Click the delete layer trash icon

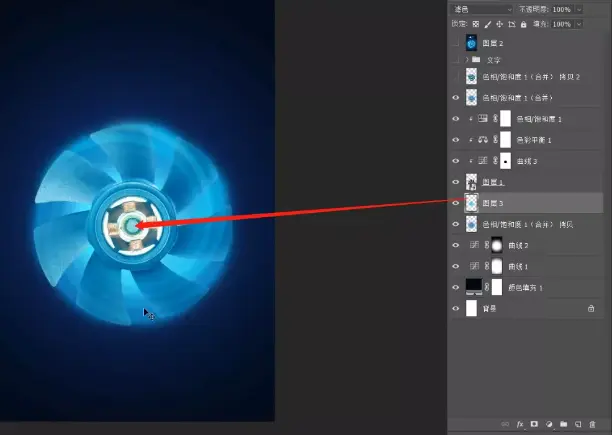(592, 424)
